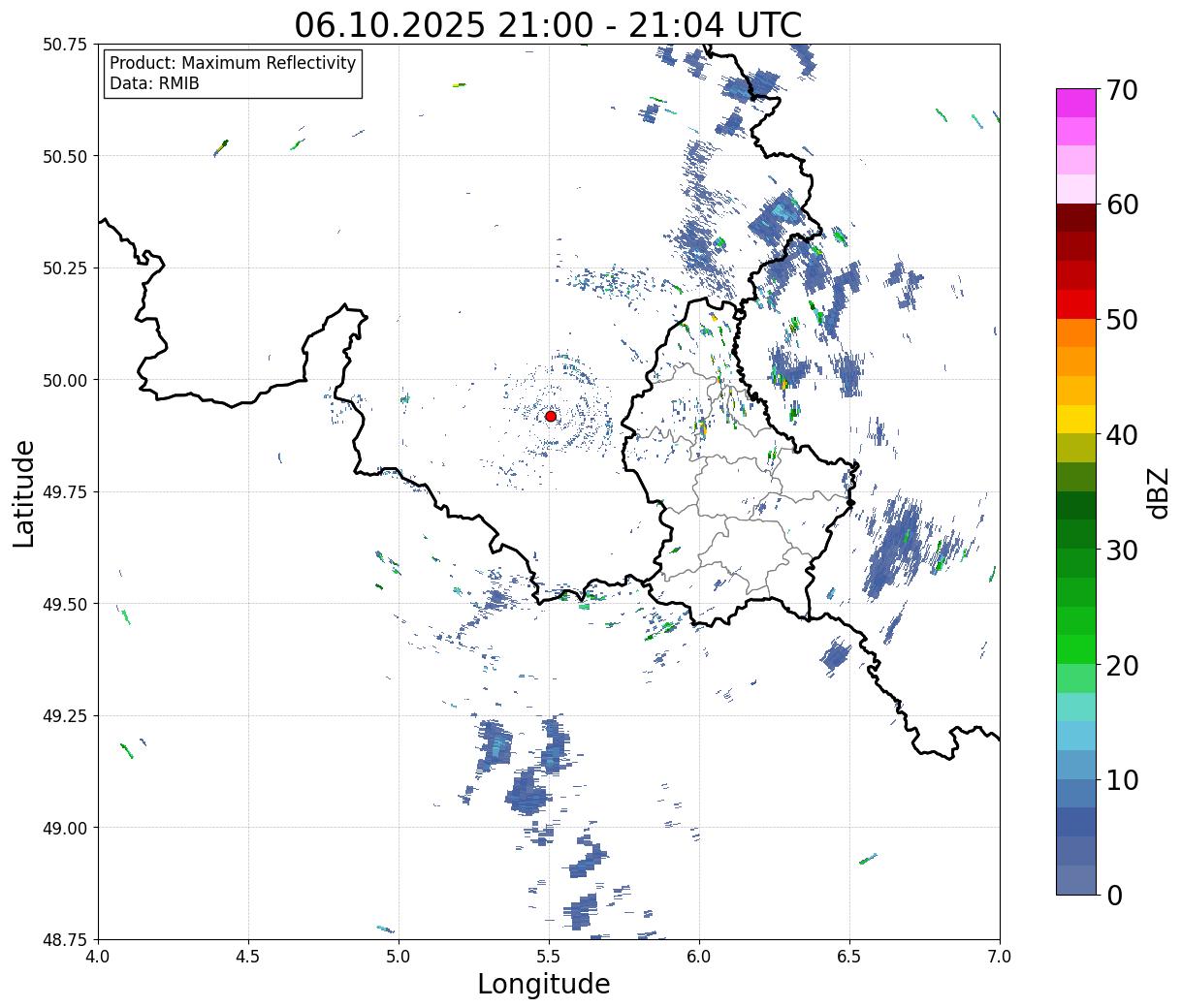The image size is (1182, 1008).
Task: Click the colorbar tick label "60"
Action: pos(1122,205)
